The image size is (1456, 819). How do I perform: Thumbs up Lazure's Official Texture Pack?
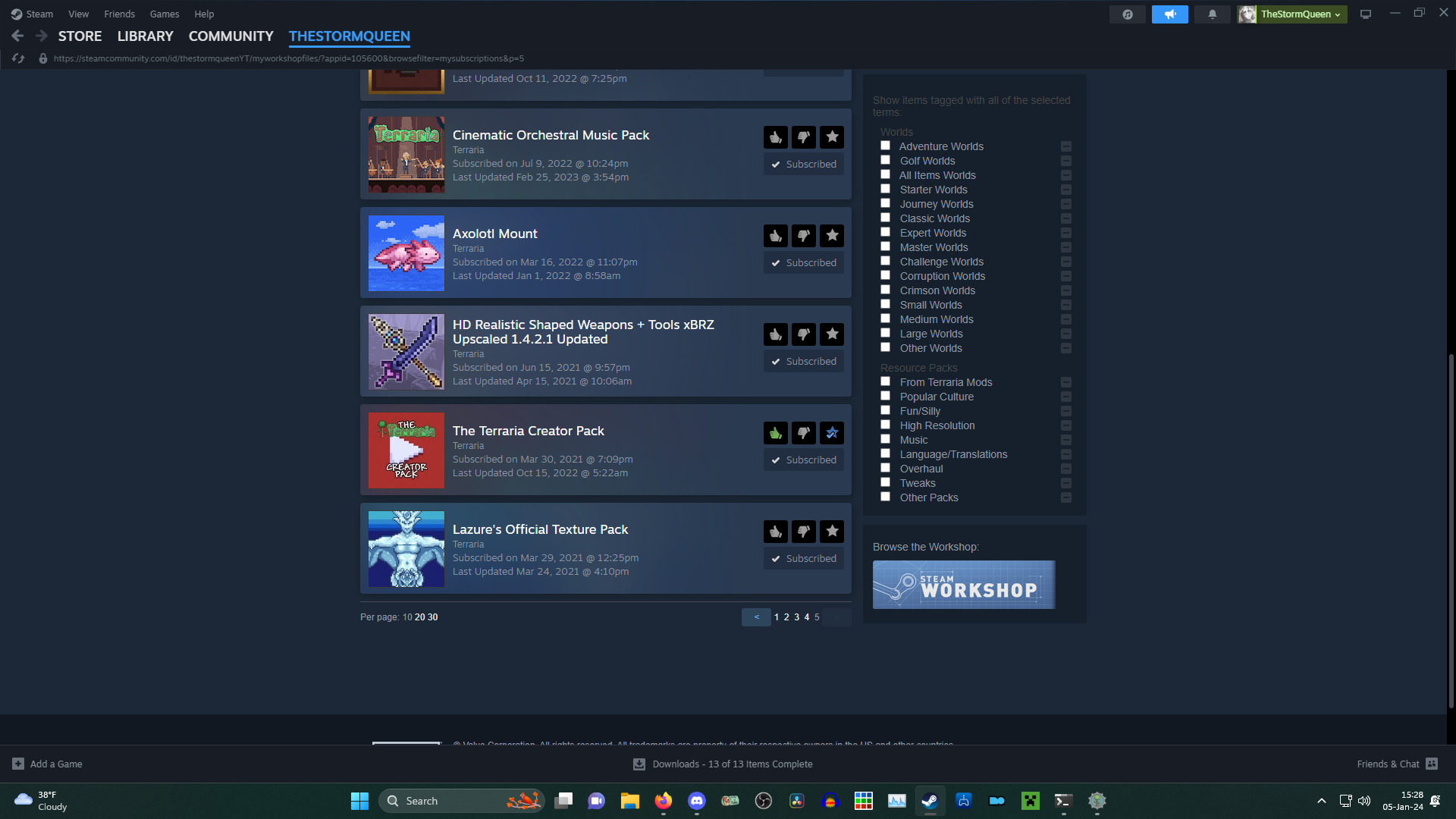pos(775,532)
